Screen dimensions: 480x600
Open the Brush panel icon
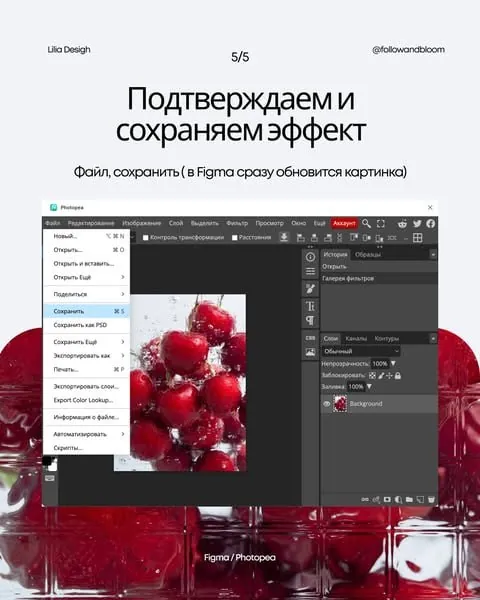click(x=310, y=289)
